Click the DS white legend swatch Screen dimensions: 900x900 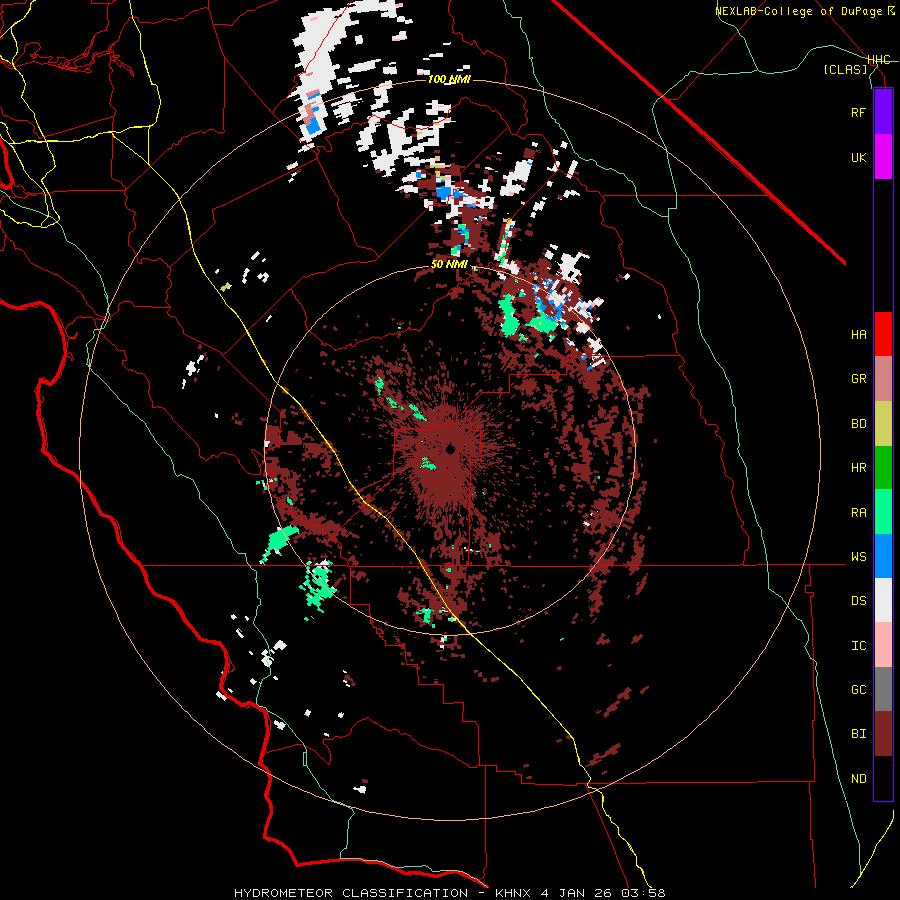[x=883, y=600]
